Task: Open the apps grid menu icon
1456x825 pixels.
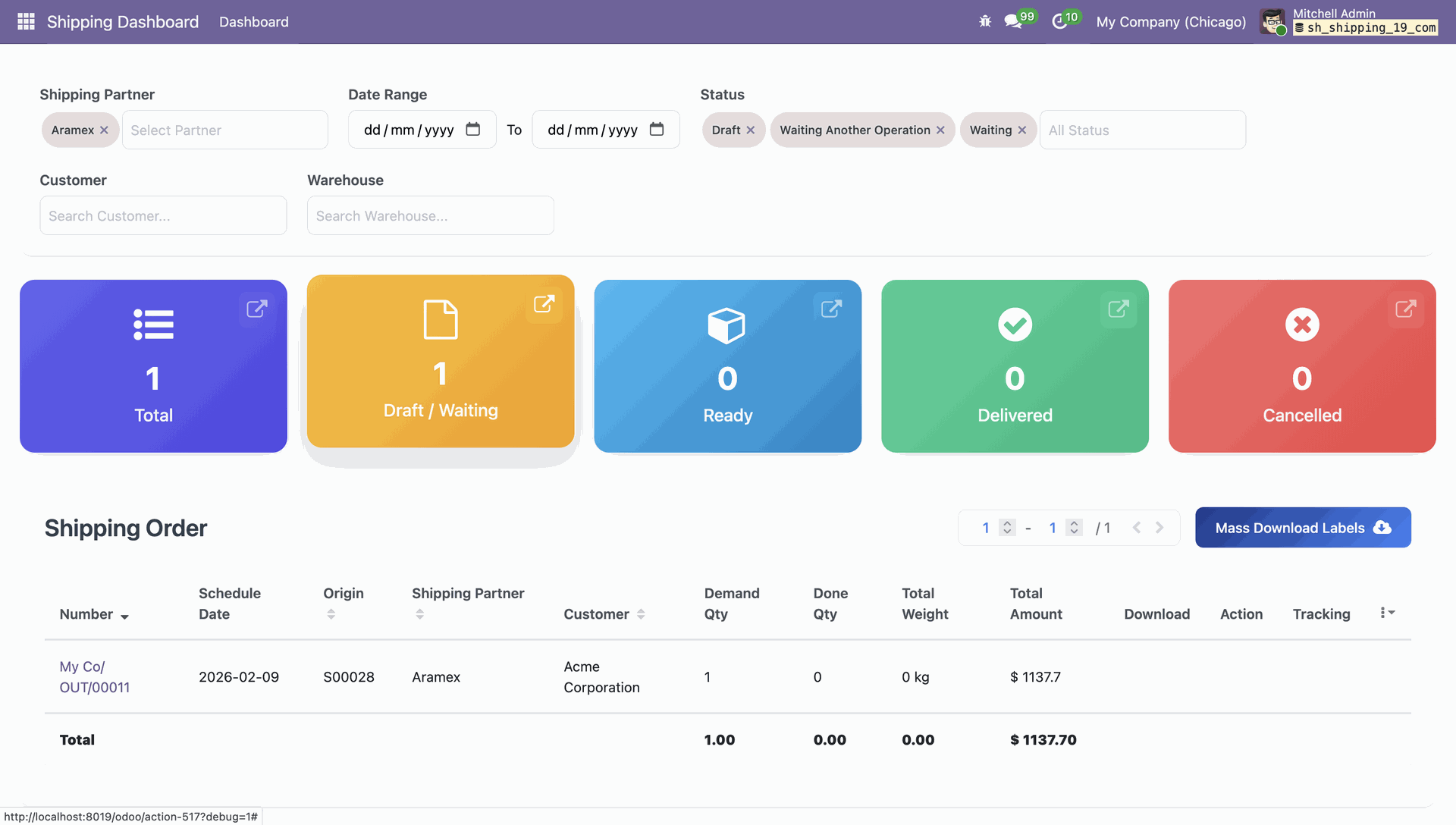Action: [26, 21]
